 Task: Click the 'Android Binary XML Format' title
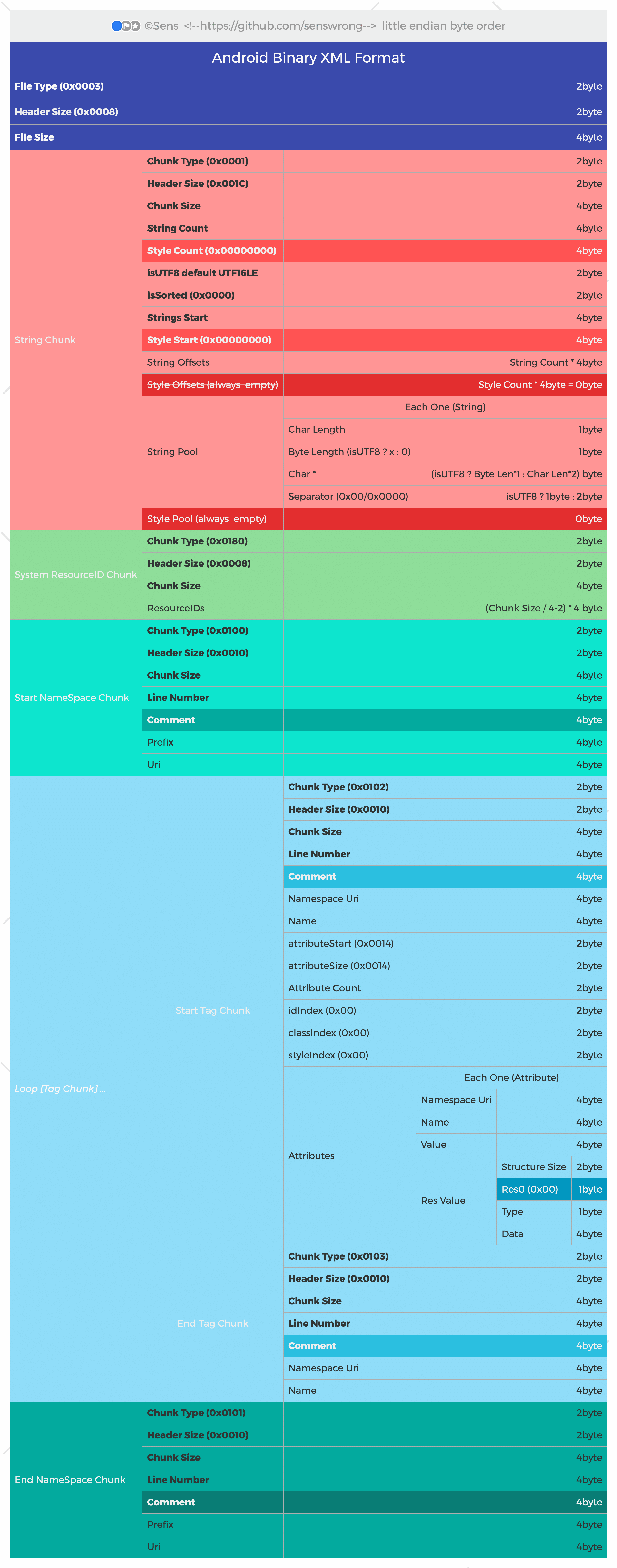tap(308, 58)
